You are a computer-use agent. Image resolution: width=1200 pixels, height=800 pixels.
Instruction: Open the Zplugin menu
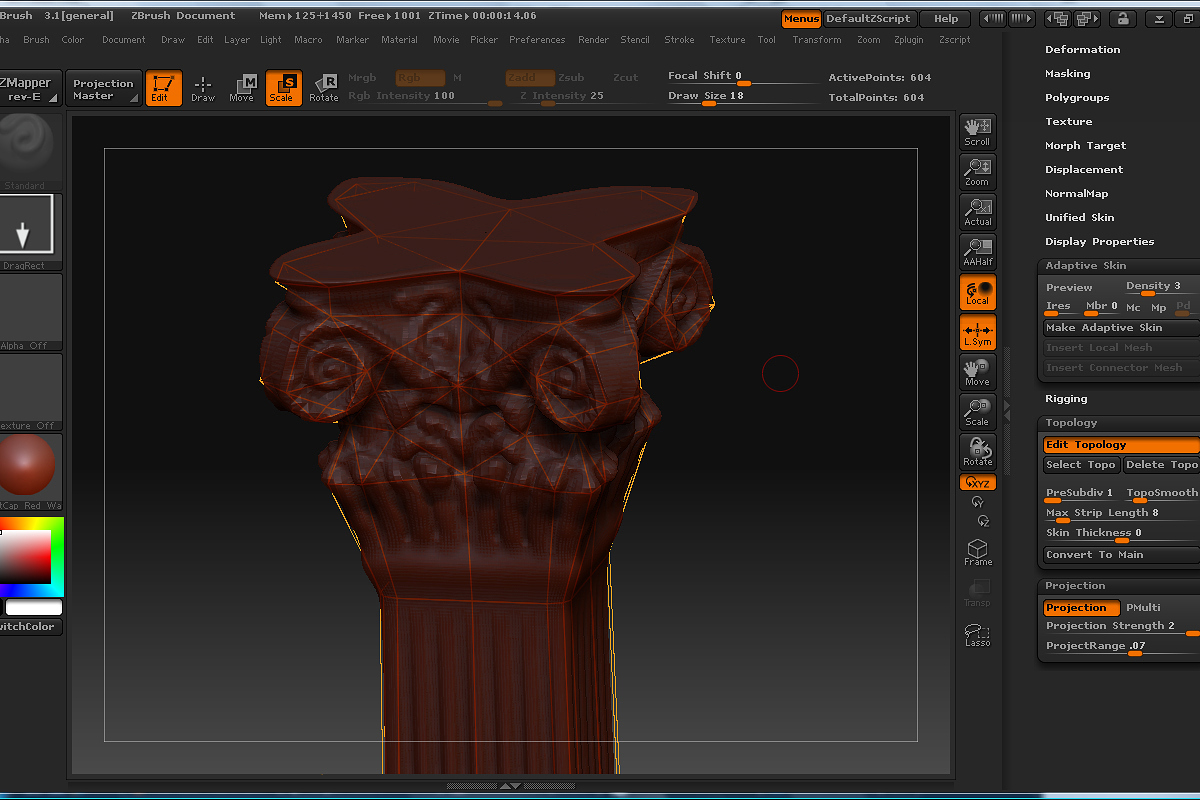click(x=909, y=40)
